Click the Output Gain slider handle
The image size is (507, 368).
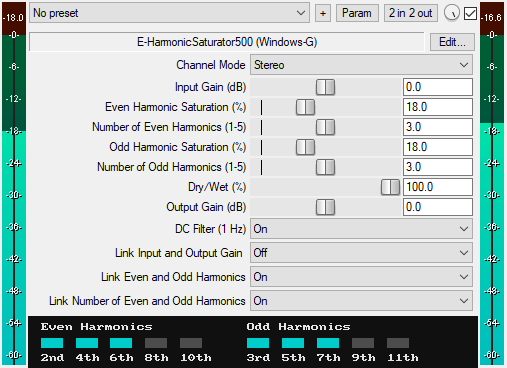[325, 207]
